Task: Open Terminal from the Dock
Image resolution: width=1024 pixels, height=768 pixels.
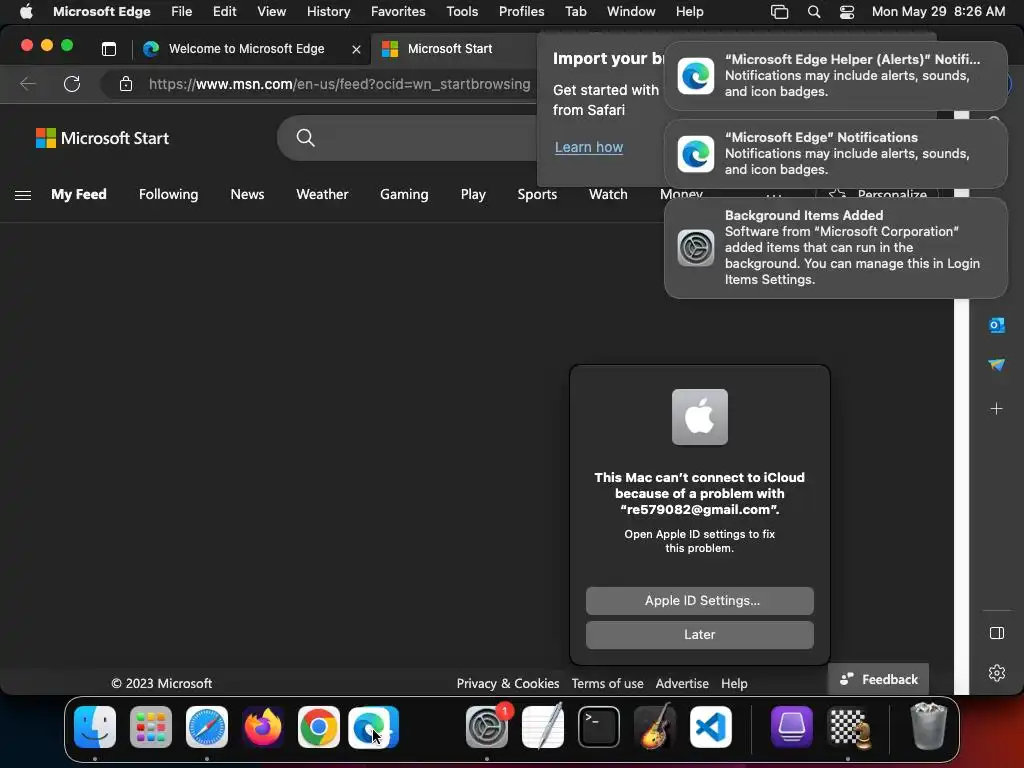Action: coord(599,726)
